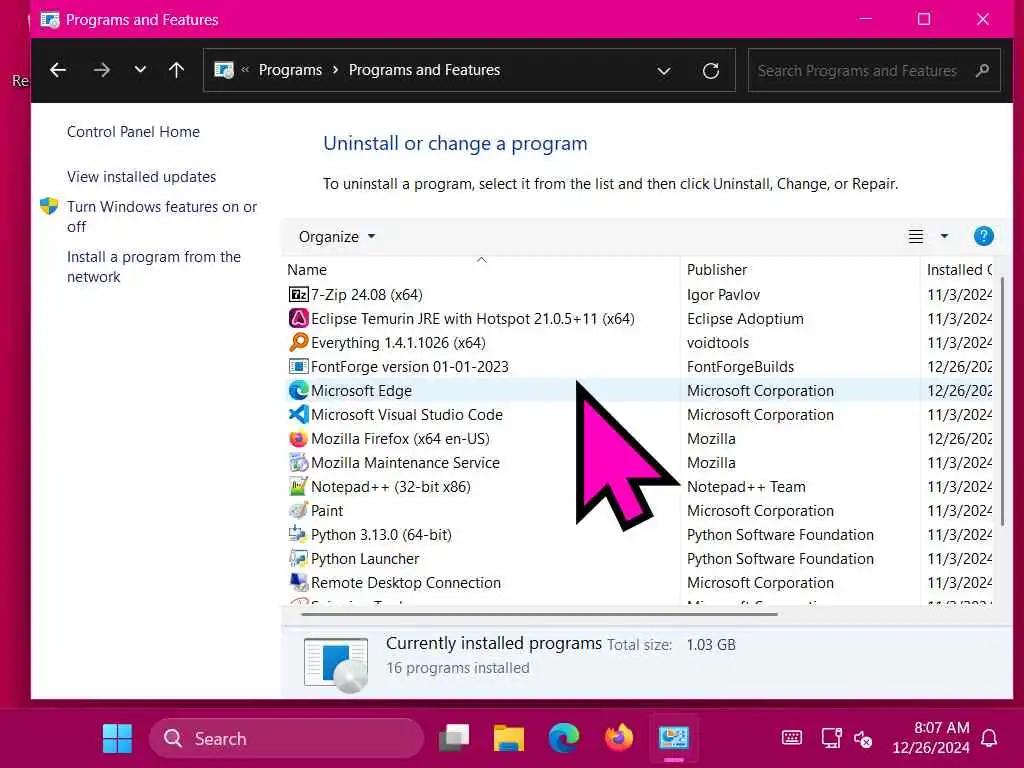Screen dimensions: 1024x768
Task: Select the Remote Desktop Connection icon
Action: click(298, 582)
